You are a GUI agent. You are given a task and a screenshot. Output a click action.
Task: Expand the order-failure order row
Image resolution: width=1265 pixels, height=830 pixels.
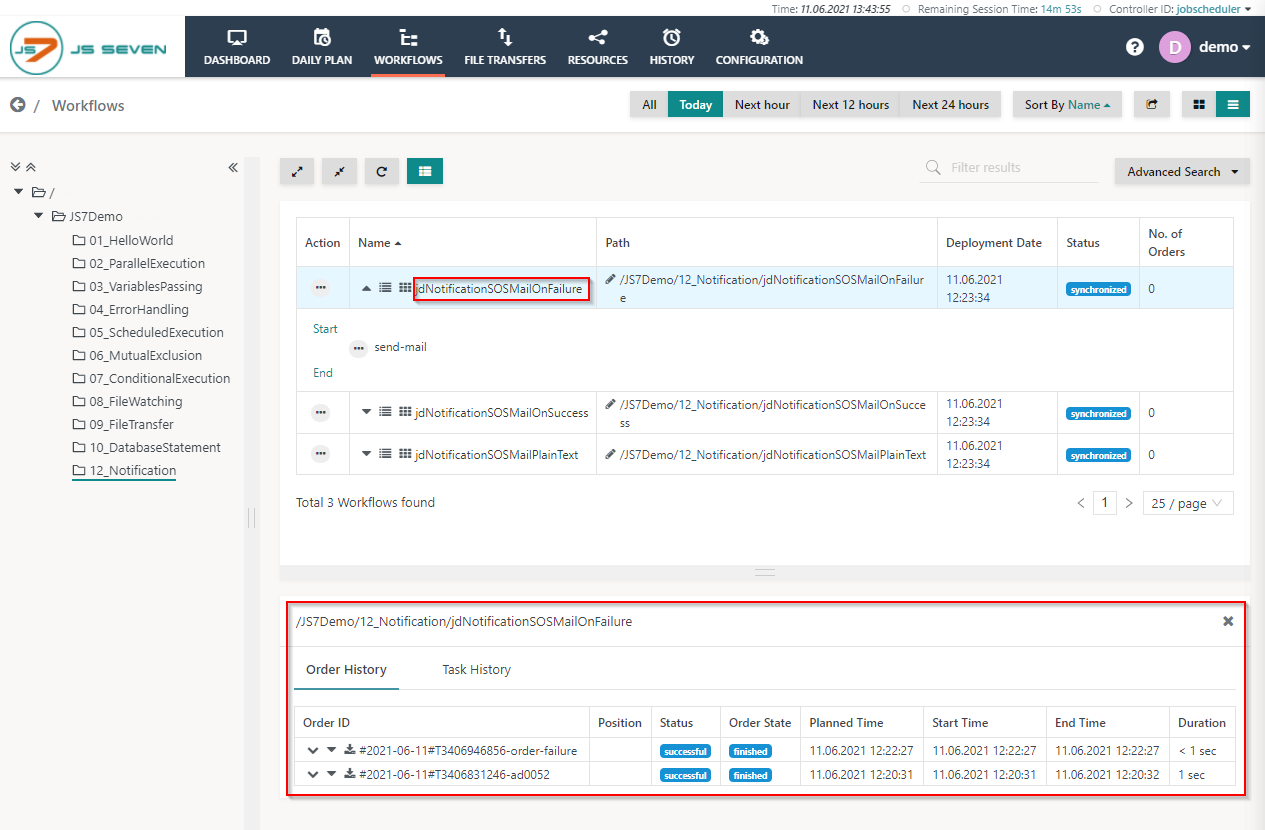coord(314,749)
